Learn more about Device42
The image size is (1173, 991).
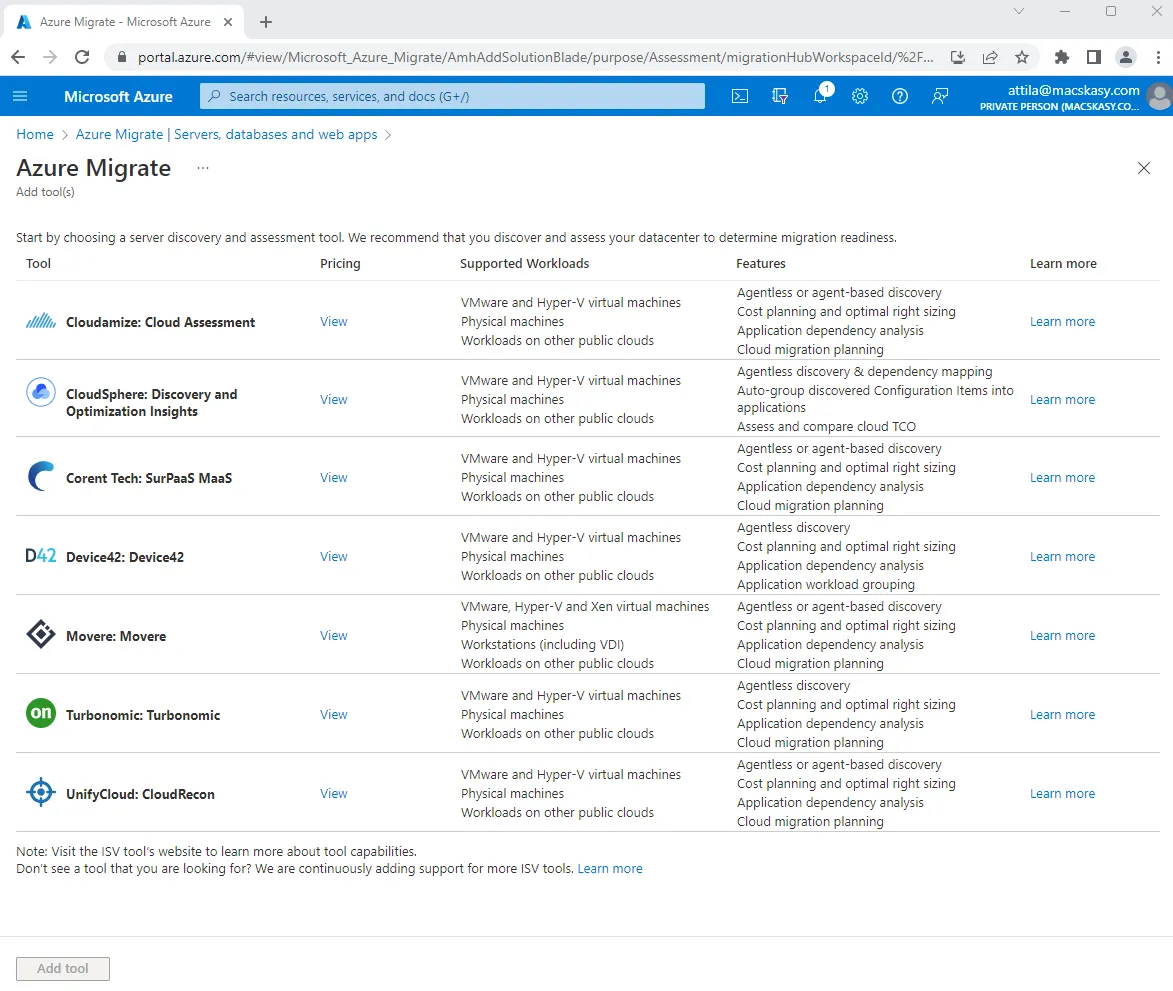[1062, 556]
